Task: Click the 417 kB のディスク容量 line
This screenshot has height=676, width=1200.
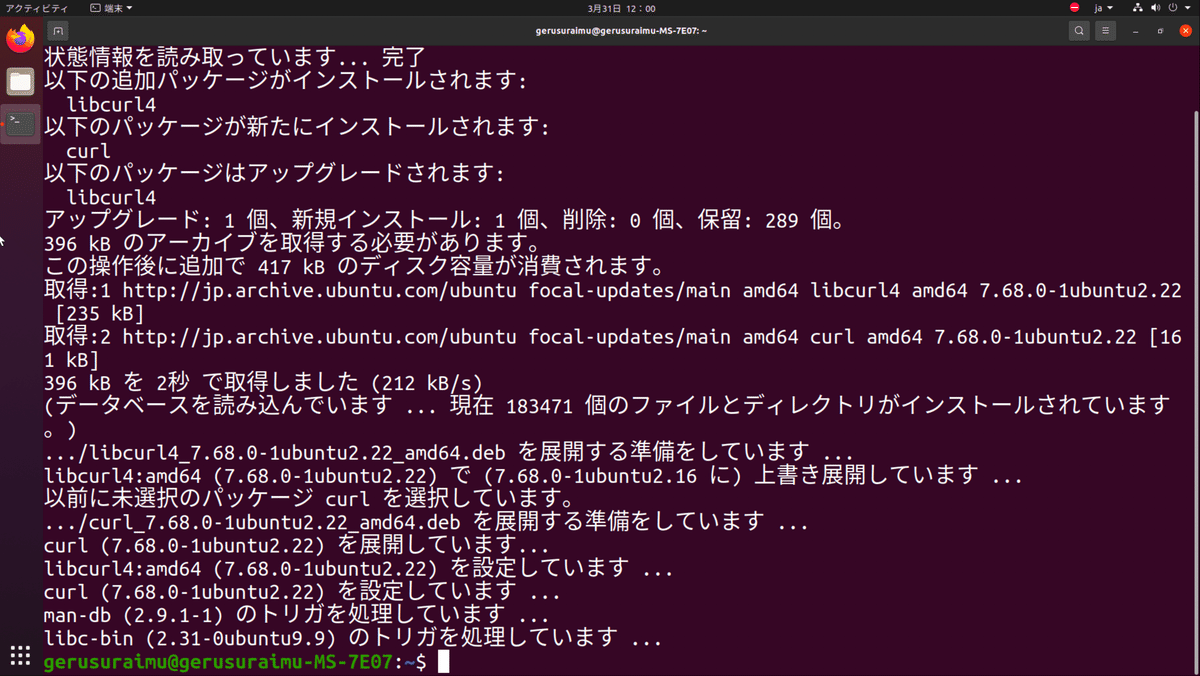Action: (x=355, y=268)
